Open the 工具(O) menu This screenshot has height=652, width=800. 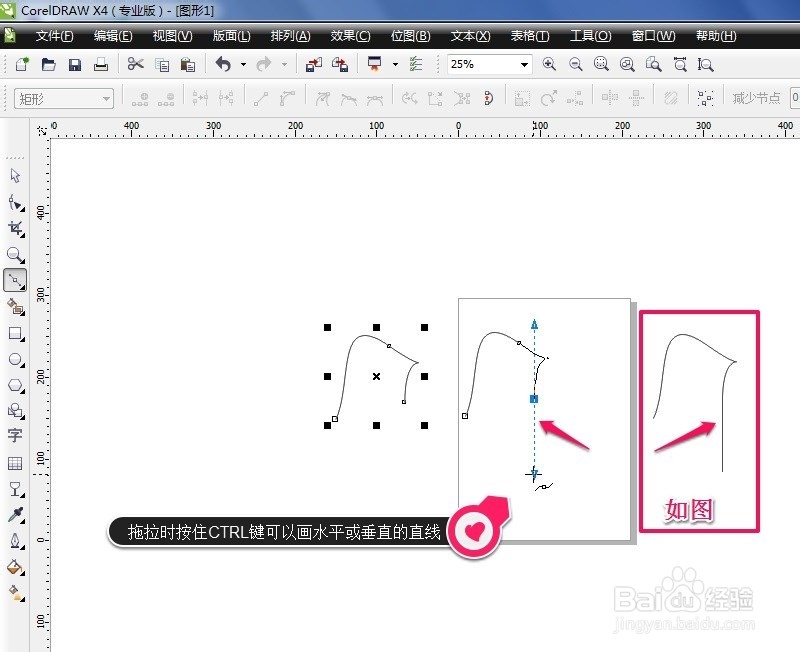[x=590, y=36]
